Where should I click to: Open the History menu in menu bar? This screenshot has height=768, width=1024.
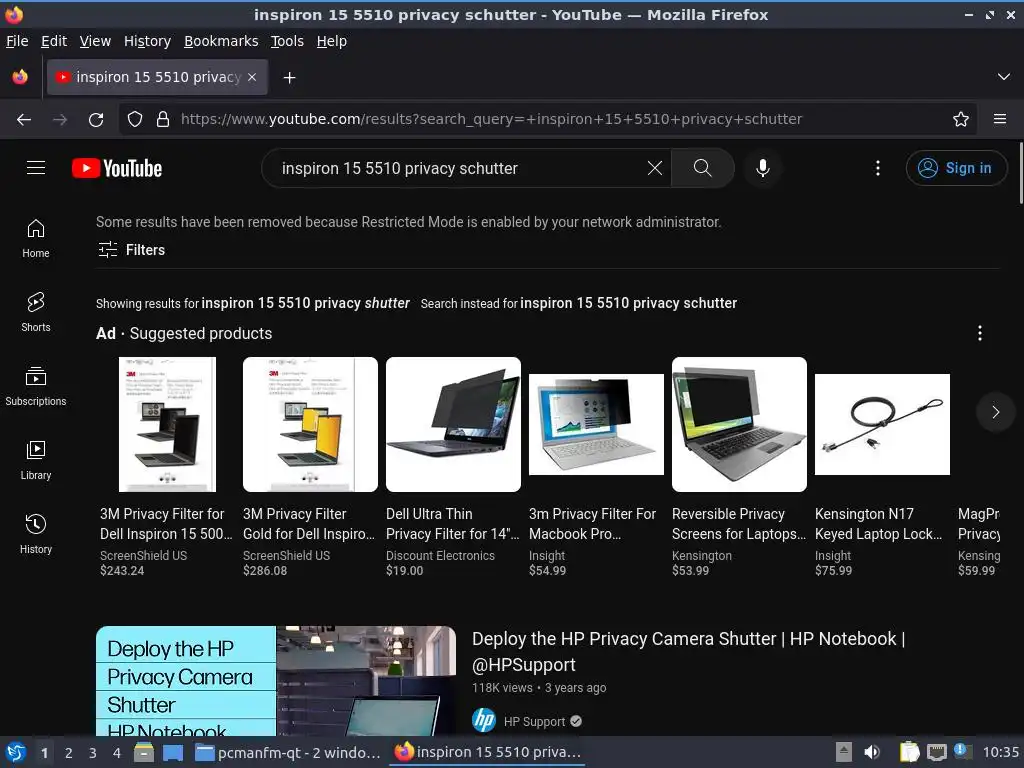[x=147, y=41]
